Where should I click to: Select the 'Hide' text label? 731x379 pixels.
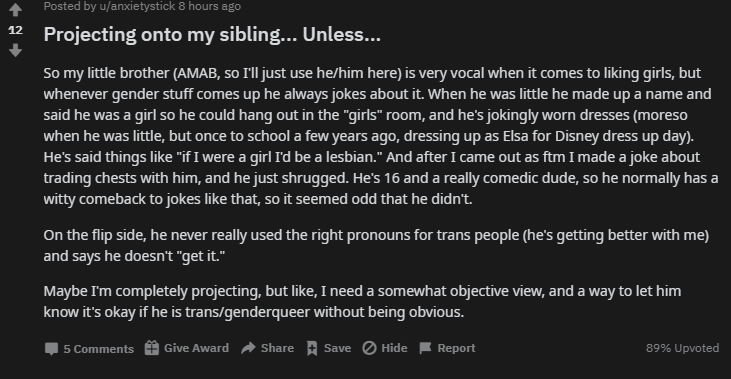[394, 348]
